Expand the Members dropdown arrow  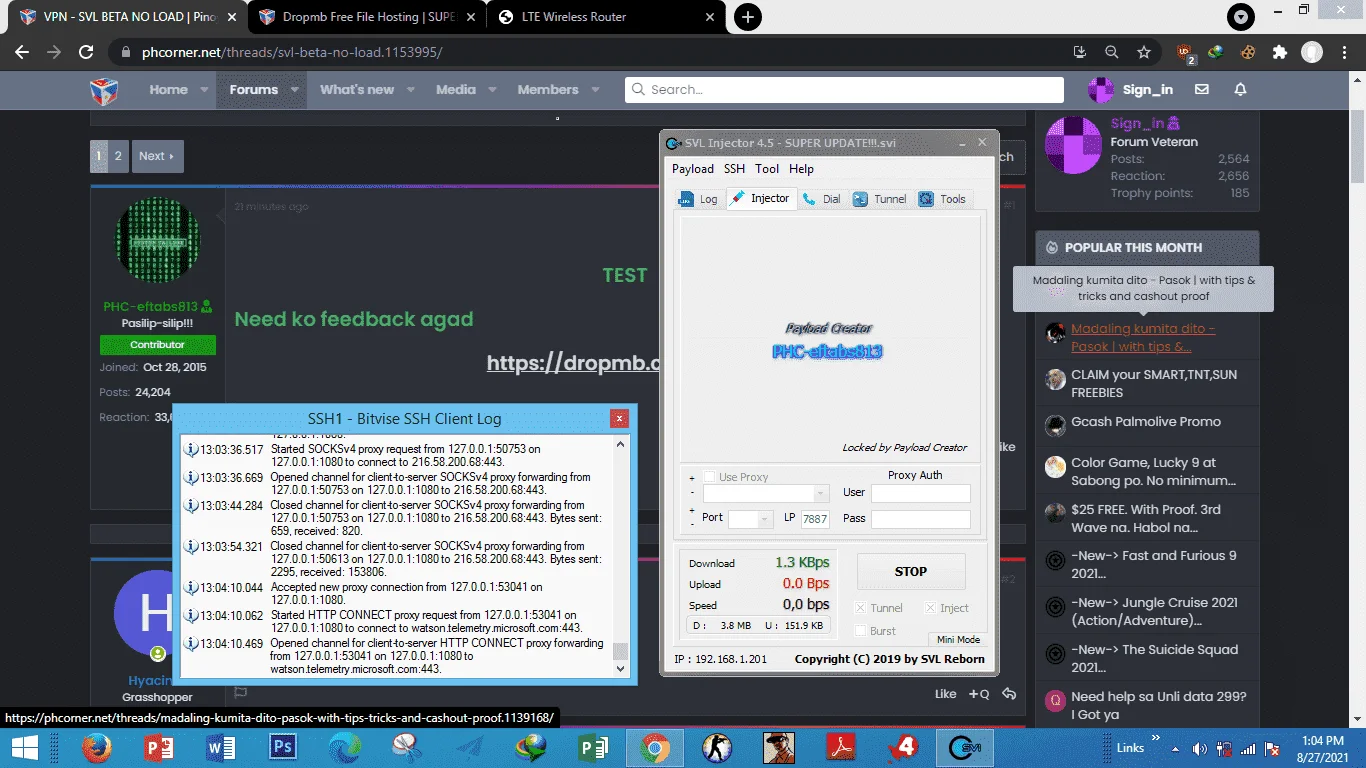tap(595, 90)
